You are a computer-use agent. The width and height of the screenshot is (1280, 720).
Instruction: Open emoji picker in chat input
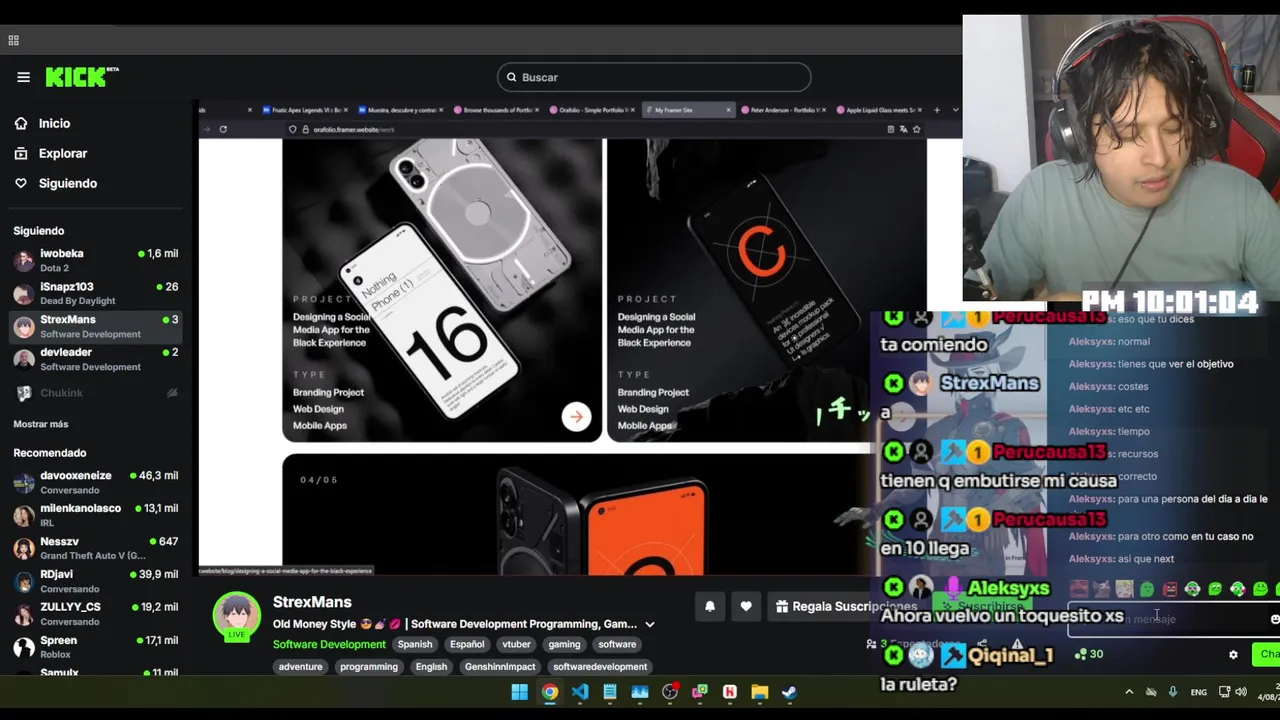tap(1274, 620)
